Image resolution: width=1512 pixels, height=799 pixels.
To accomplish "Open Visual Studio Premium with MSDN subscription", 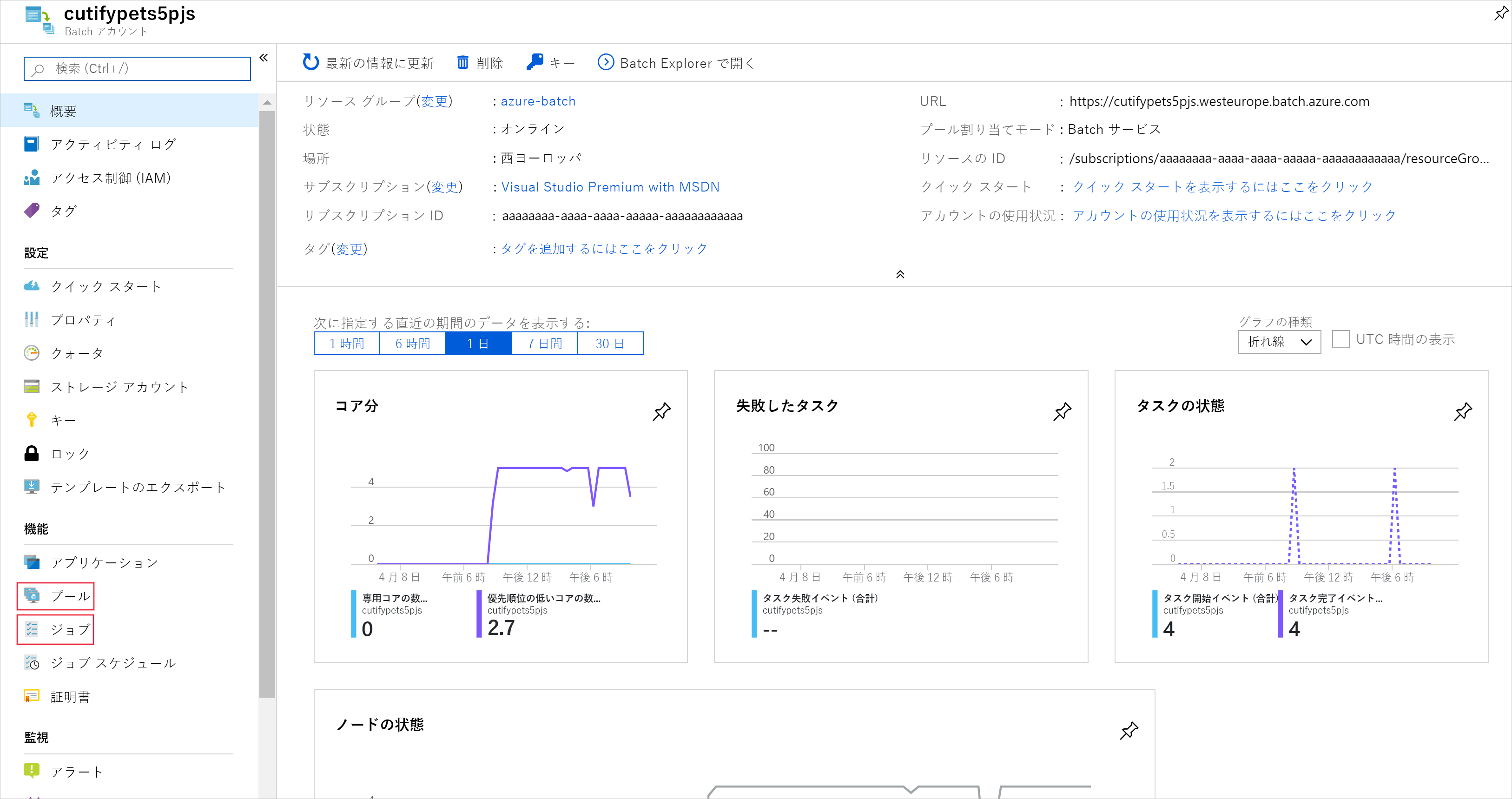I will point(610,187).
